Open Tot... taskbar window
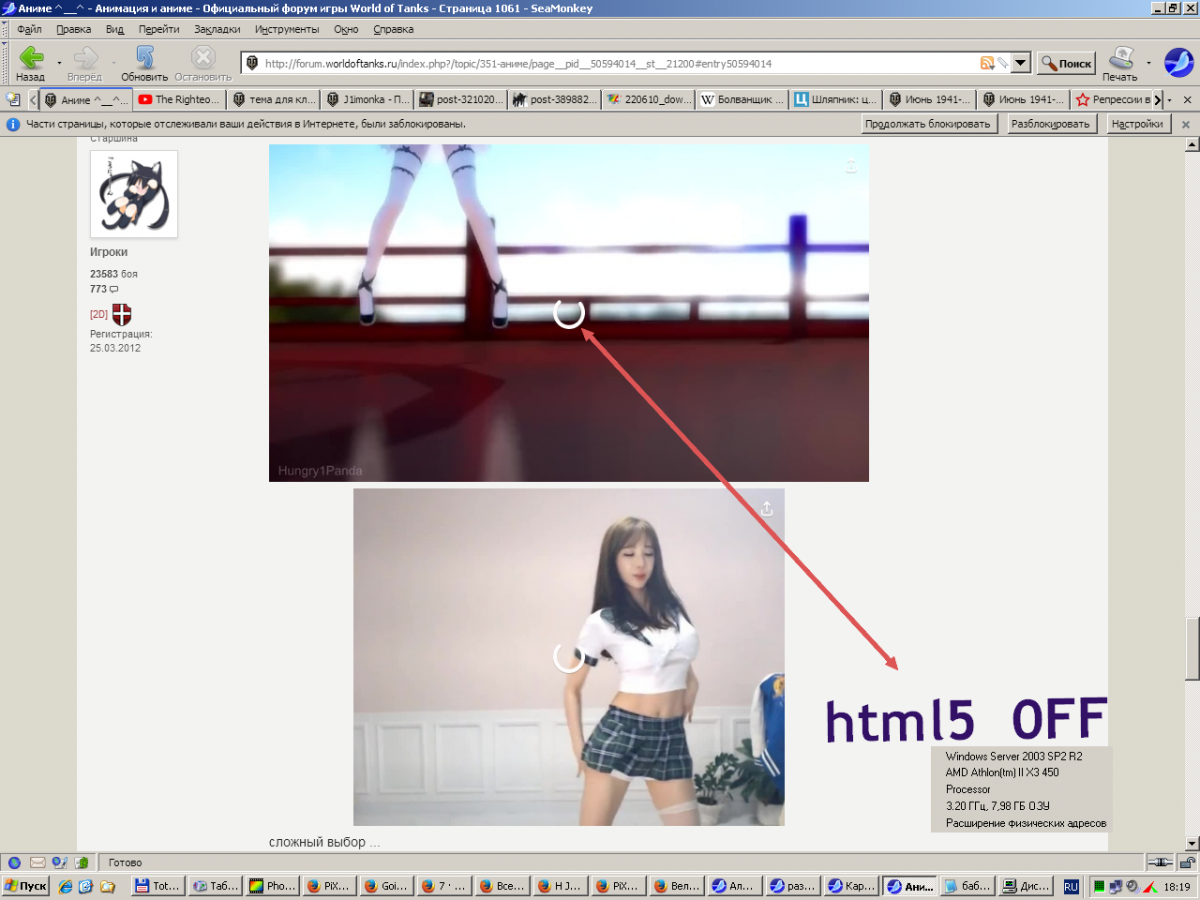1200x900 pixels. 159,886
